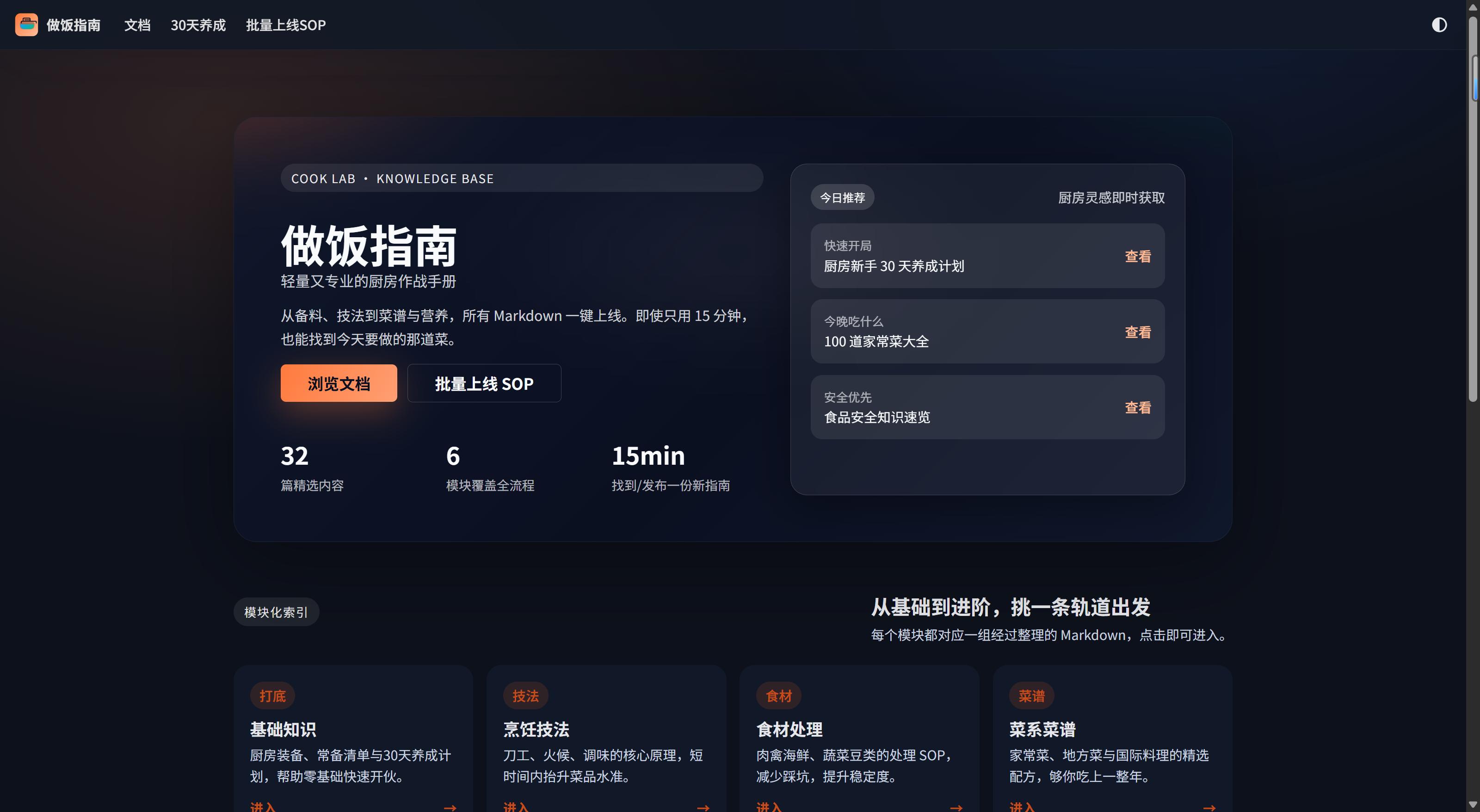Click the 批量上线 SOP outline button
This screenshot has width=1480, height=812.
[484, 383]
